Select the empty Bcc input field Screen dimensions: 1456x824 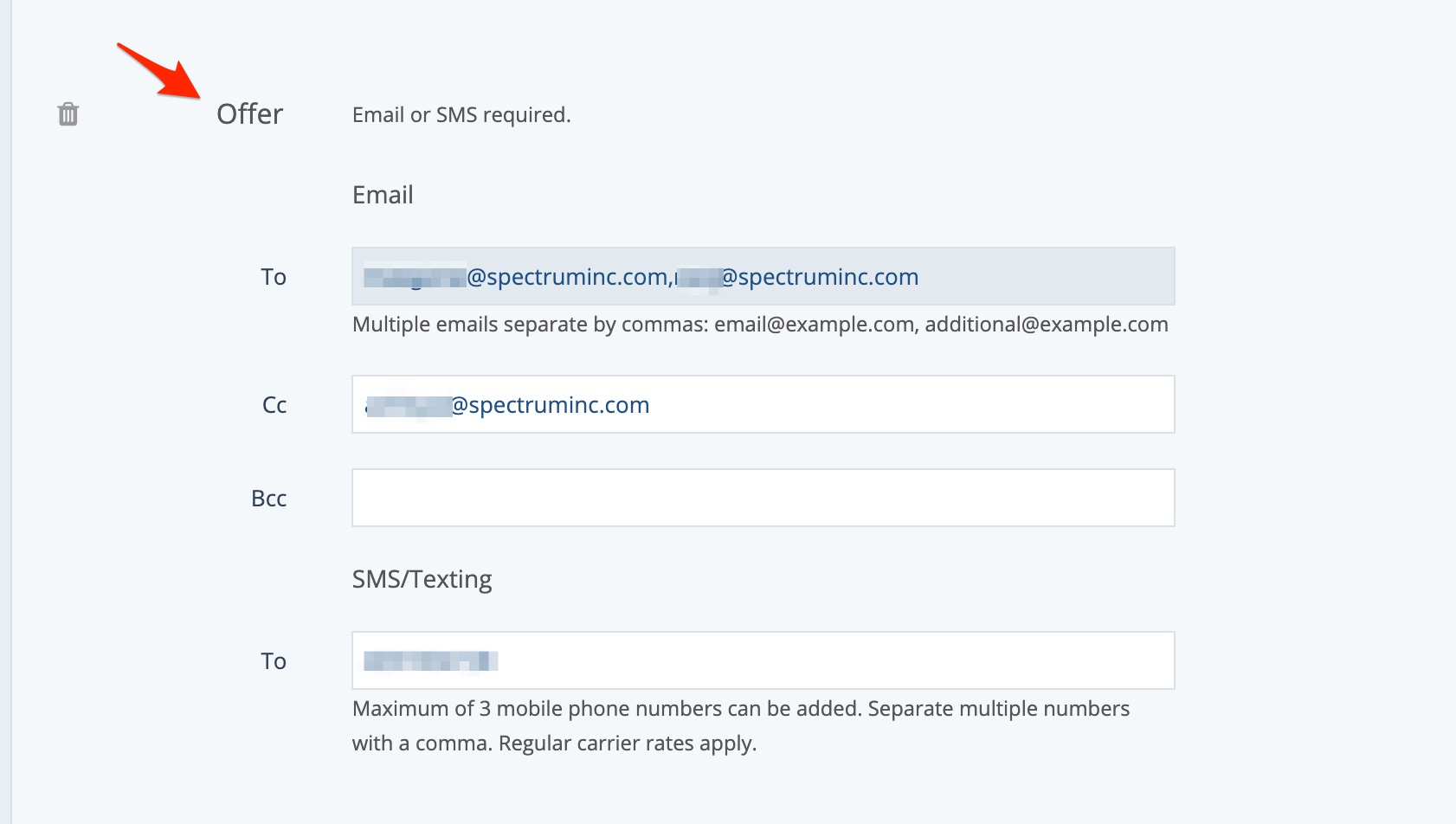pyautogui.click(x=763, y=498)
